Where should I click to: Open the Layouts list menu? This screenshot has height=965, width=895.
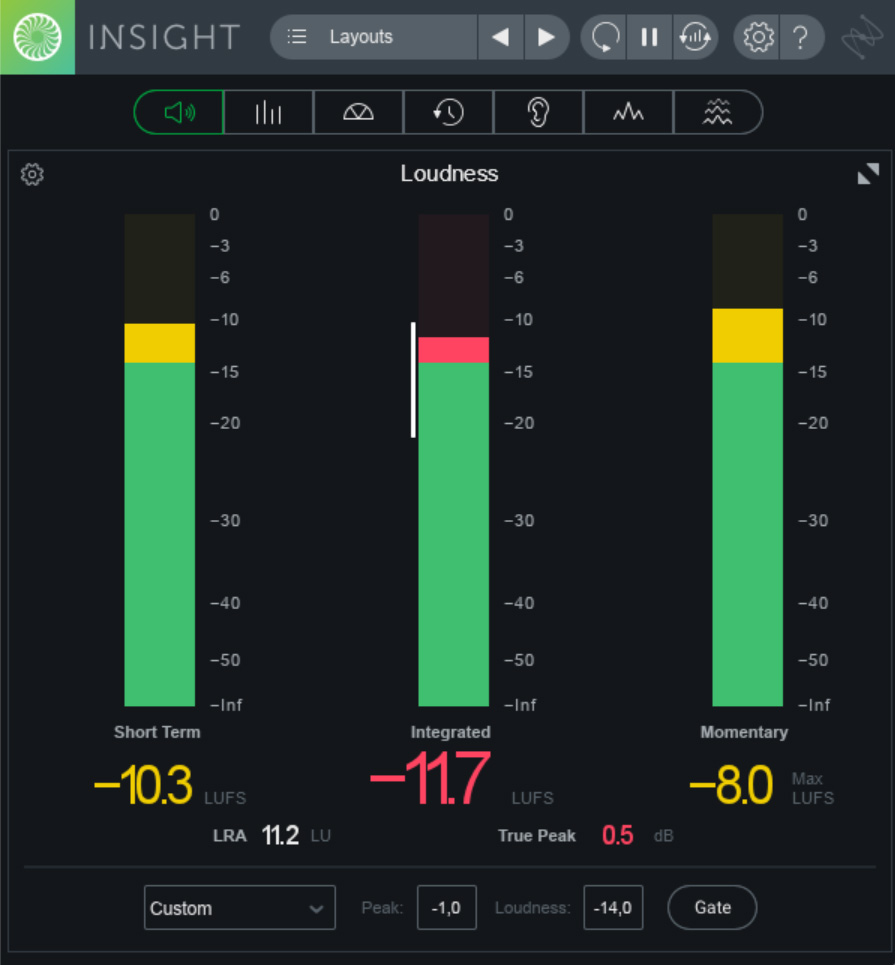(374, 37)
